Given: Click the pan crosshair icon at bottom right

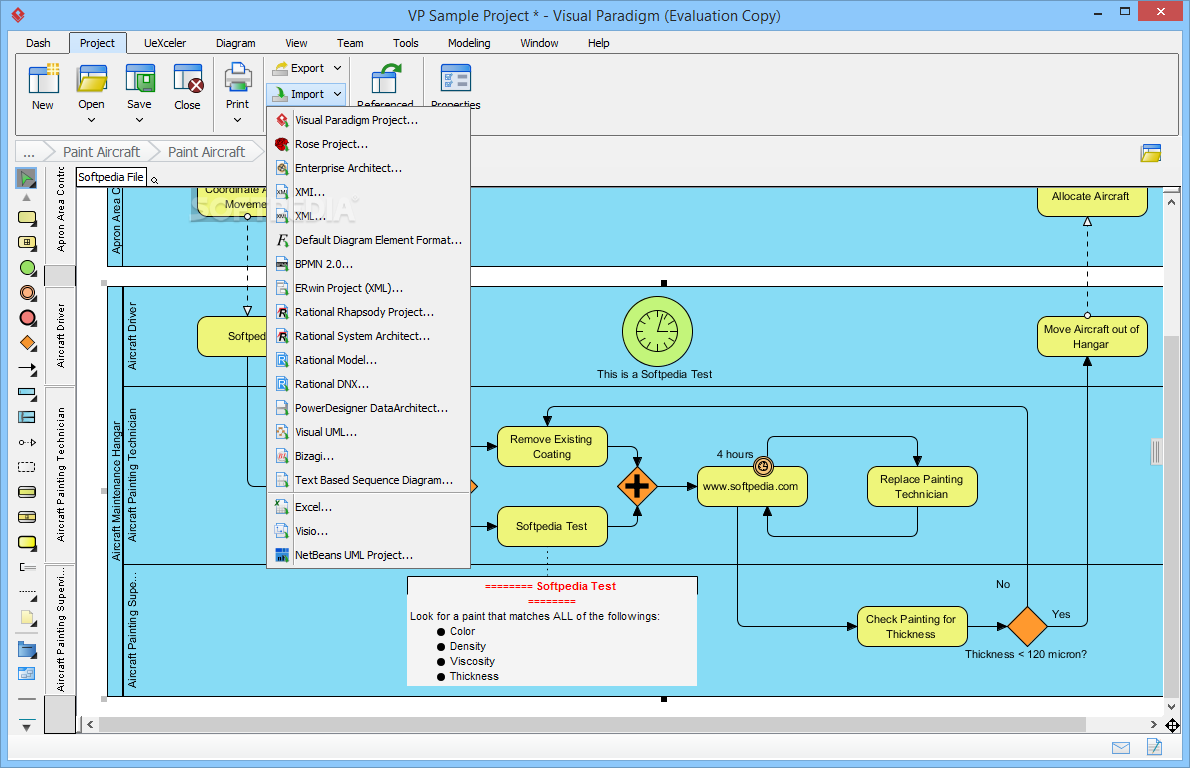Looking at the screenshot, I should tap(1172, 726).
